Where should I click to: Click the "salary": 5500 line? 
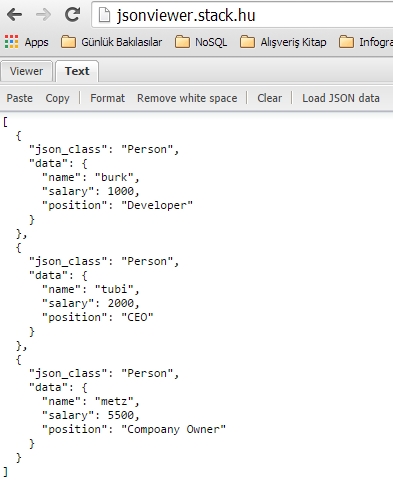[91, 415]
